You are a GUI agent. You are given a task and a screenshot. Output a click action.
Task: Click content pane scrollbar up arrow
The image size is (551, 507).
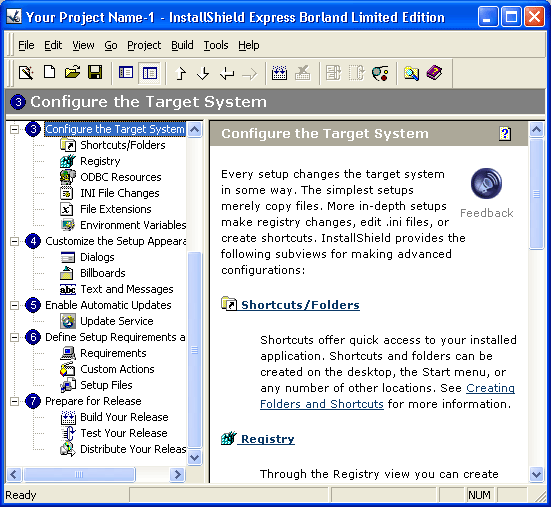tap(537, 130)
